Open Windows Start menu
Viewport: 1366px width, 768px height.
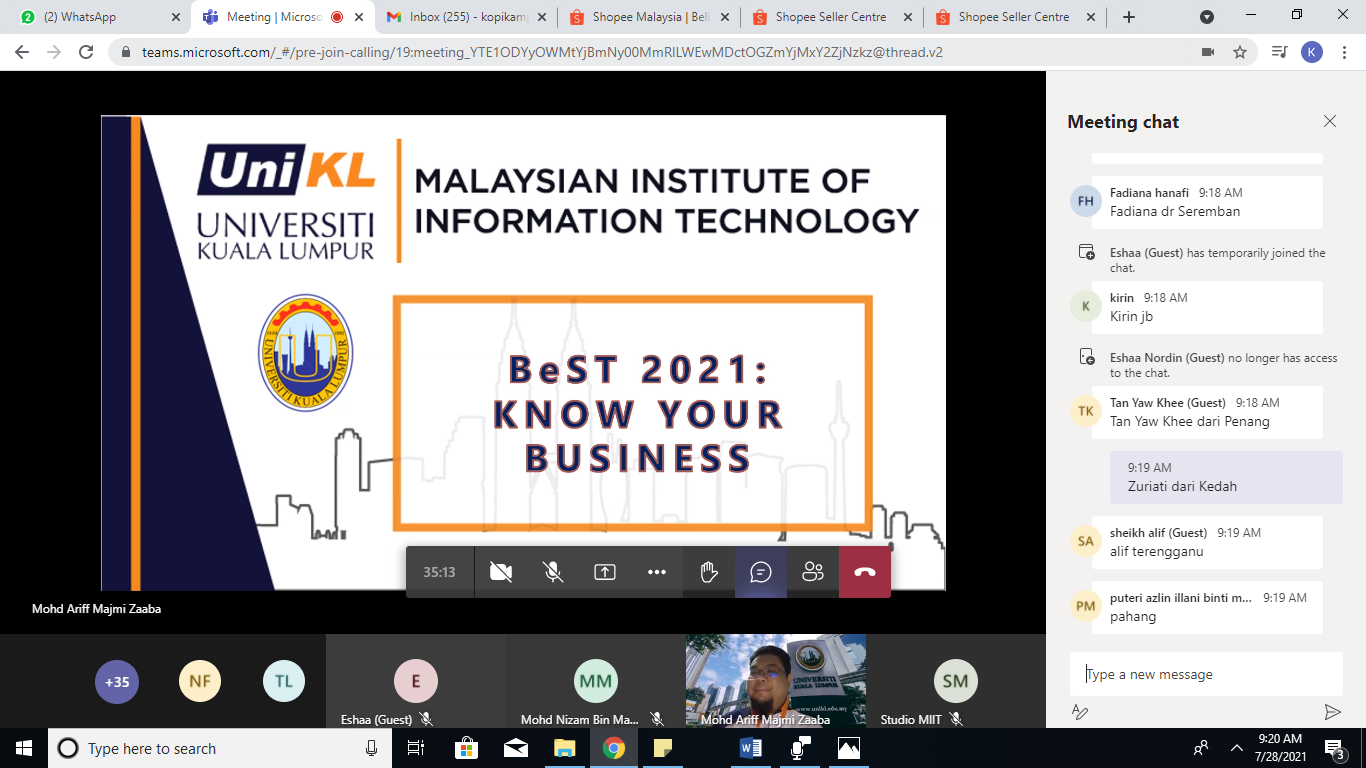point(24,748)
